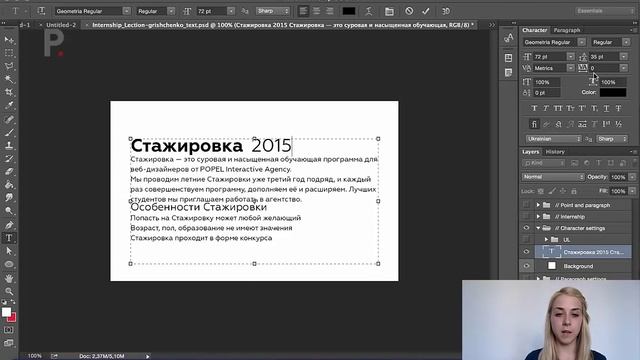Open font style dropdown in Character panel
This screenshot has height=360, width=640.
(626, 42)
